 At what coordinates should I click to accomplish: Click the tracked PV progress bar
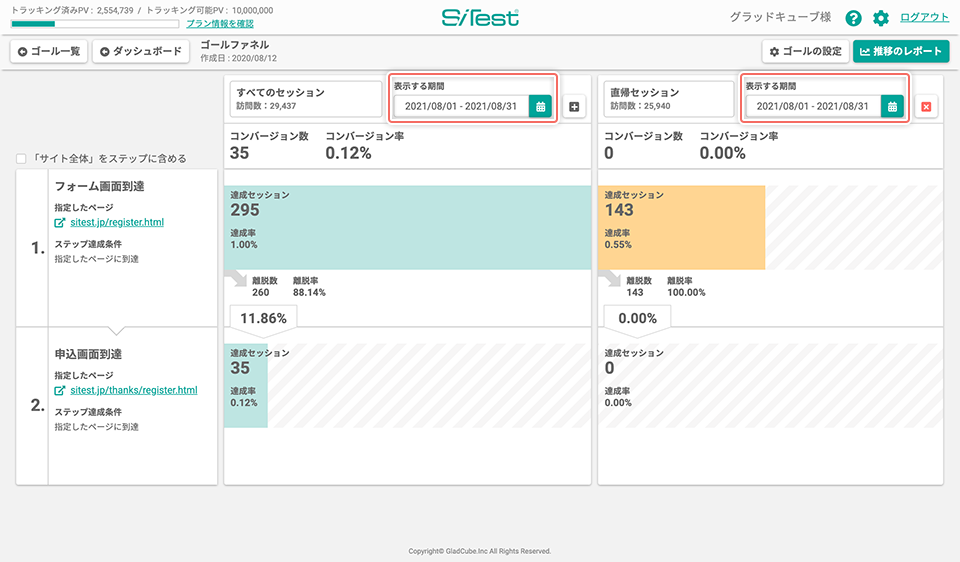[x=95, y=24]
